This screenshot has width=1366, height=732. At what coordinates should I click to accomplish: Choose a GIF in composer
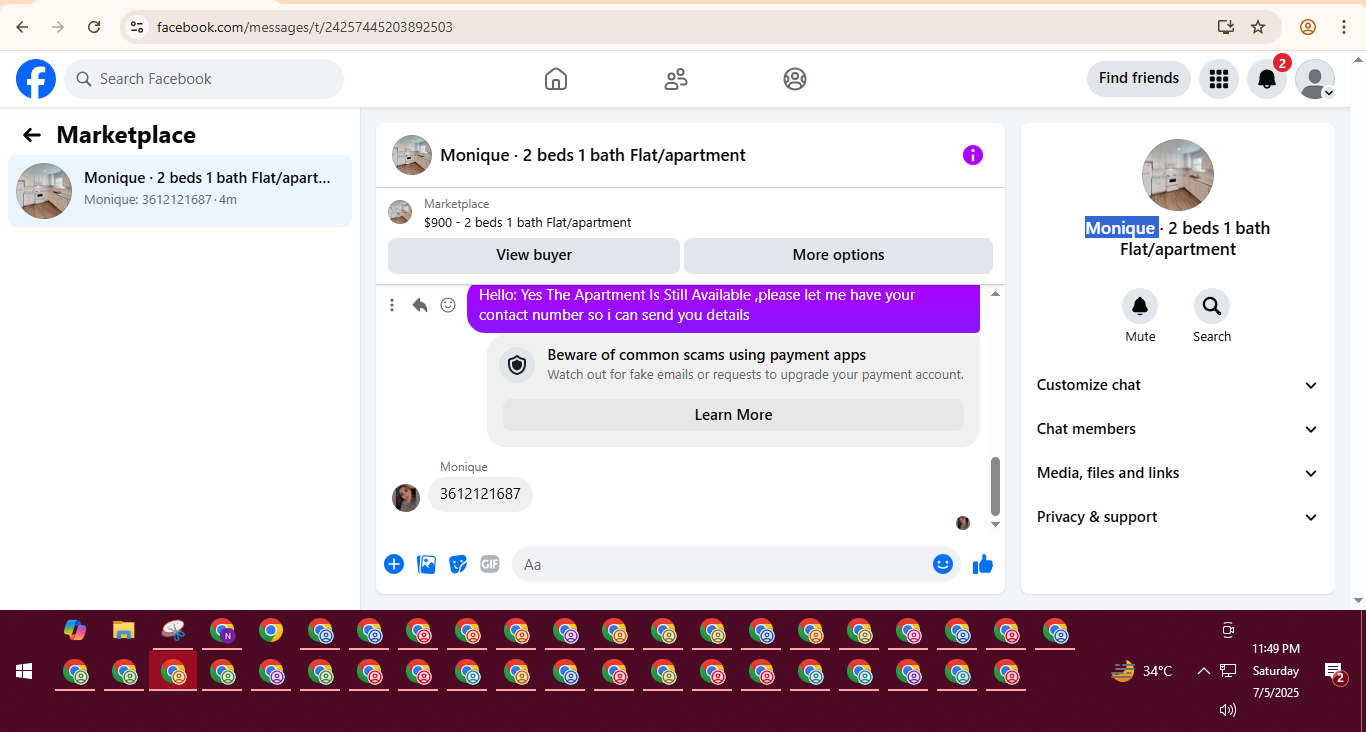[x=489, y=564]
